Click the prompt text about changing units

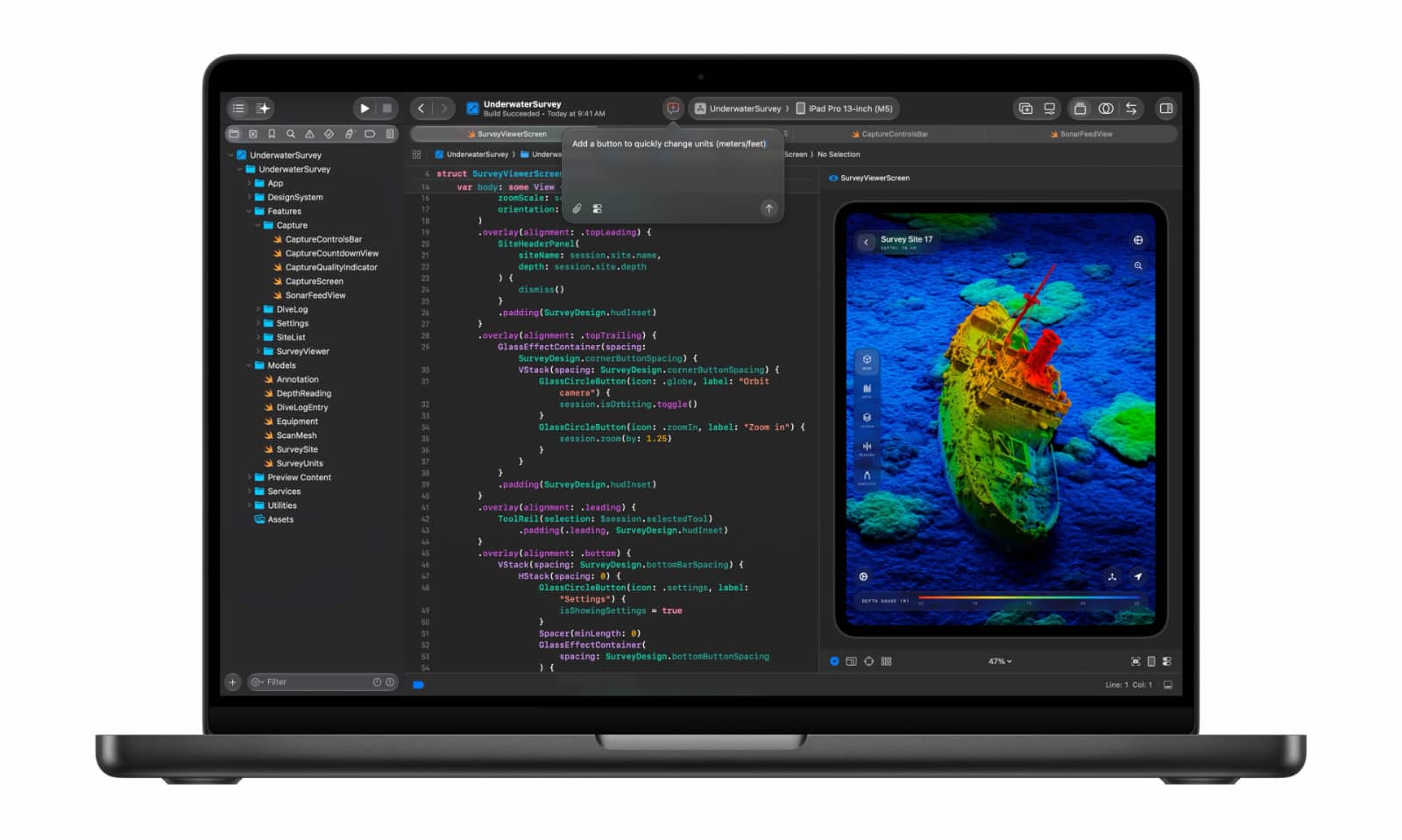tap(669, 144)
